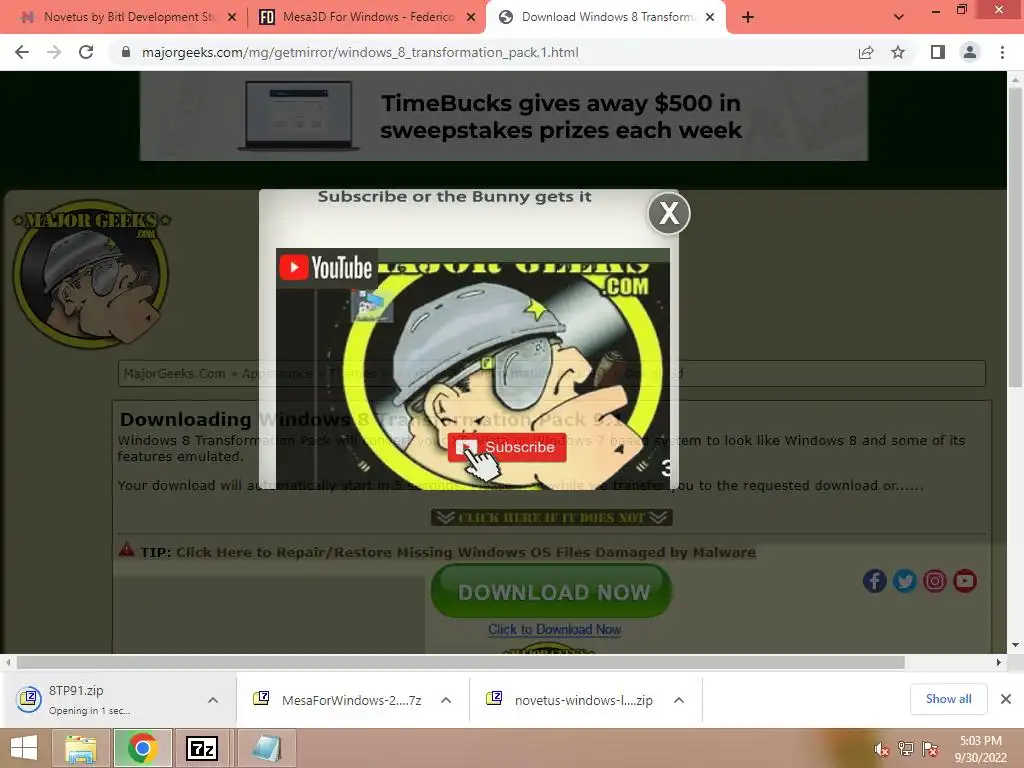Close the Download Windows 8 tab

pos(710,18)
